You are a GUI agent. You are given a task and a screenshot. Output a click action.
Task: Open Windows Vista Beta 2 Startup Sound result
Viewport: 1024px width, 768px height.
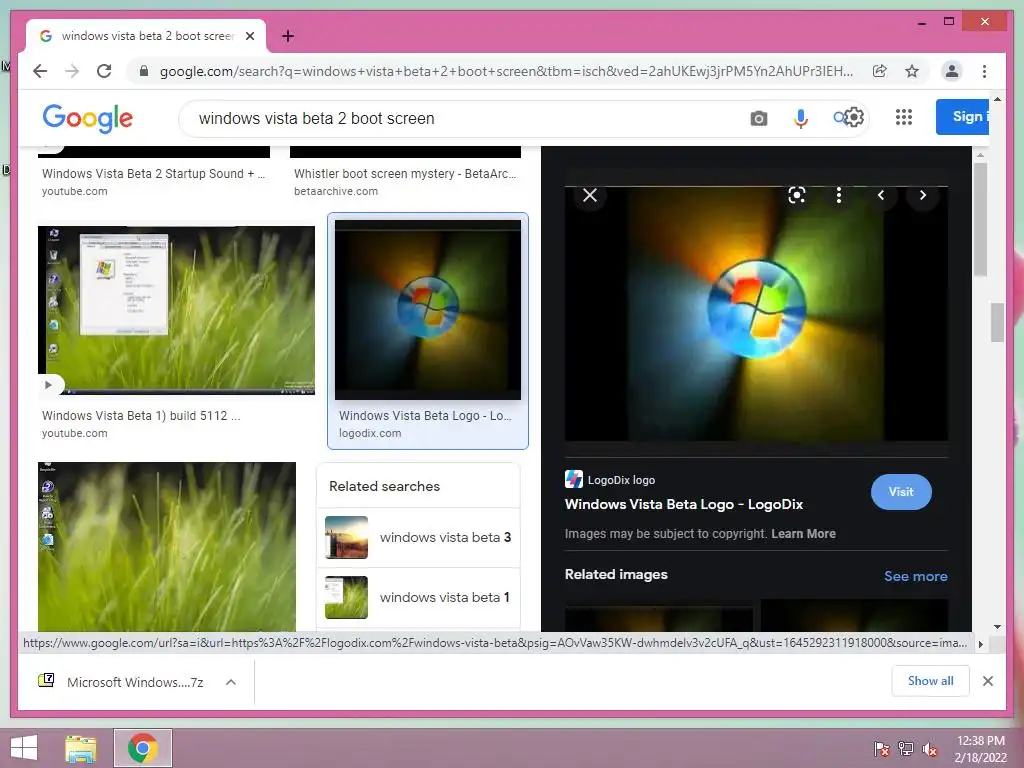point(153,174)
